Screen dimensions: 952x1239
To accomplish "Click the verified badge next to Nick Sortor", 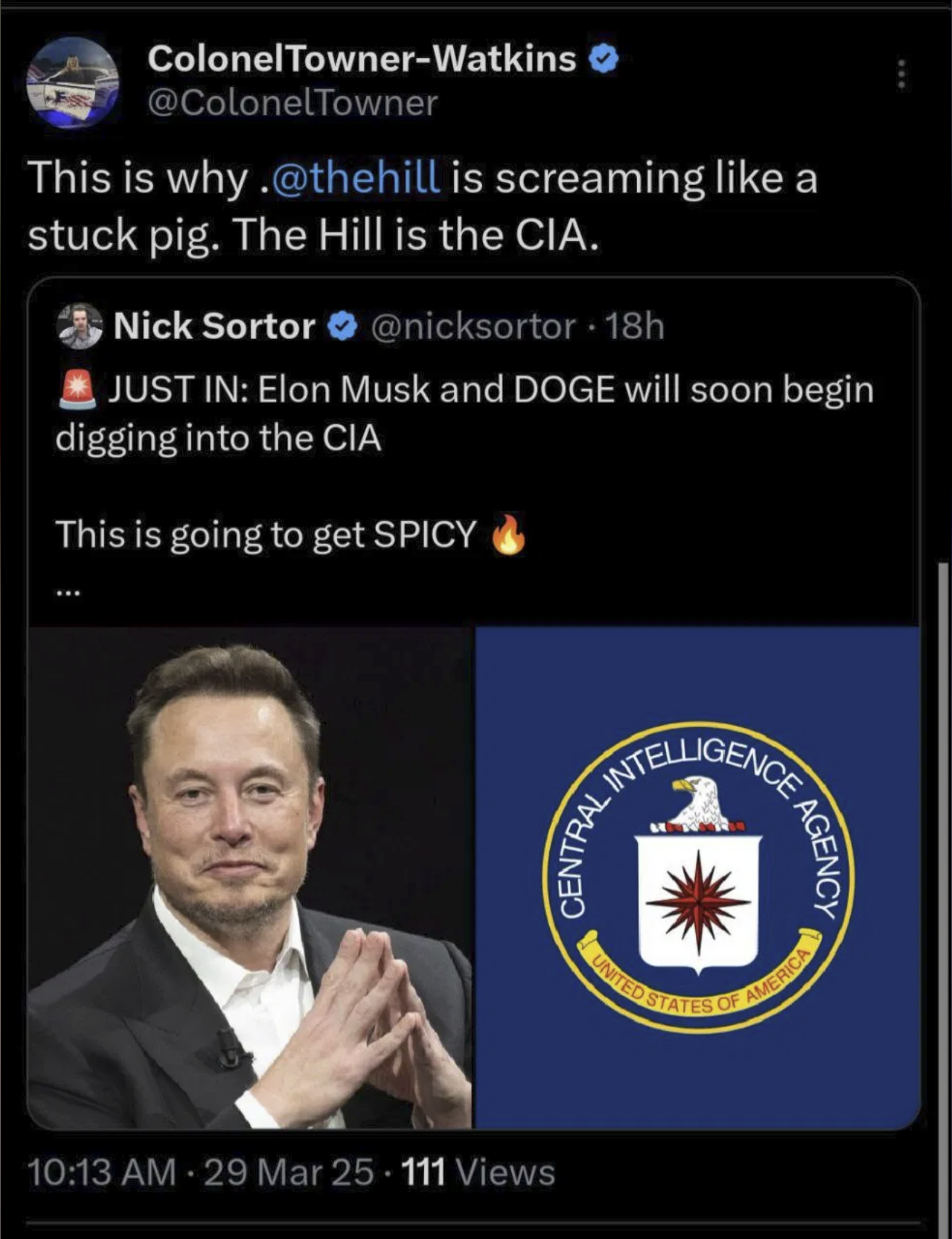I will (343, 327).
